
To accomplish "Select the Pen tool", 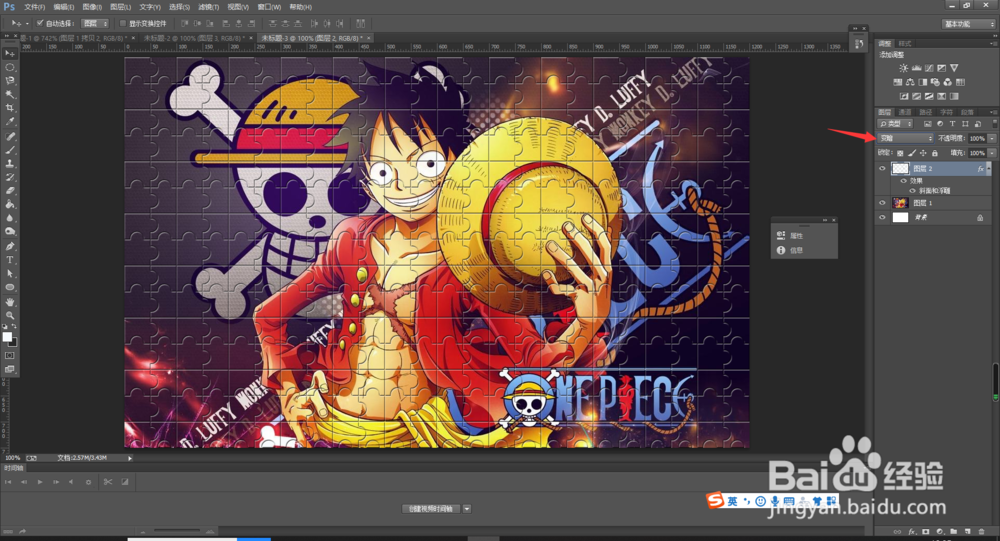I will click(10, 246).
